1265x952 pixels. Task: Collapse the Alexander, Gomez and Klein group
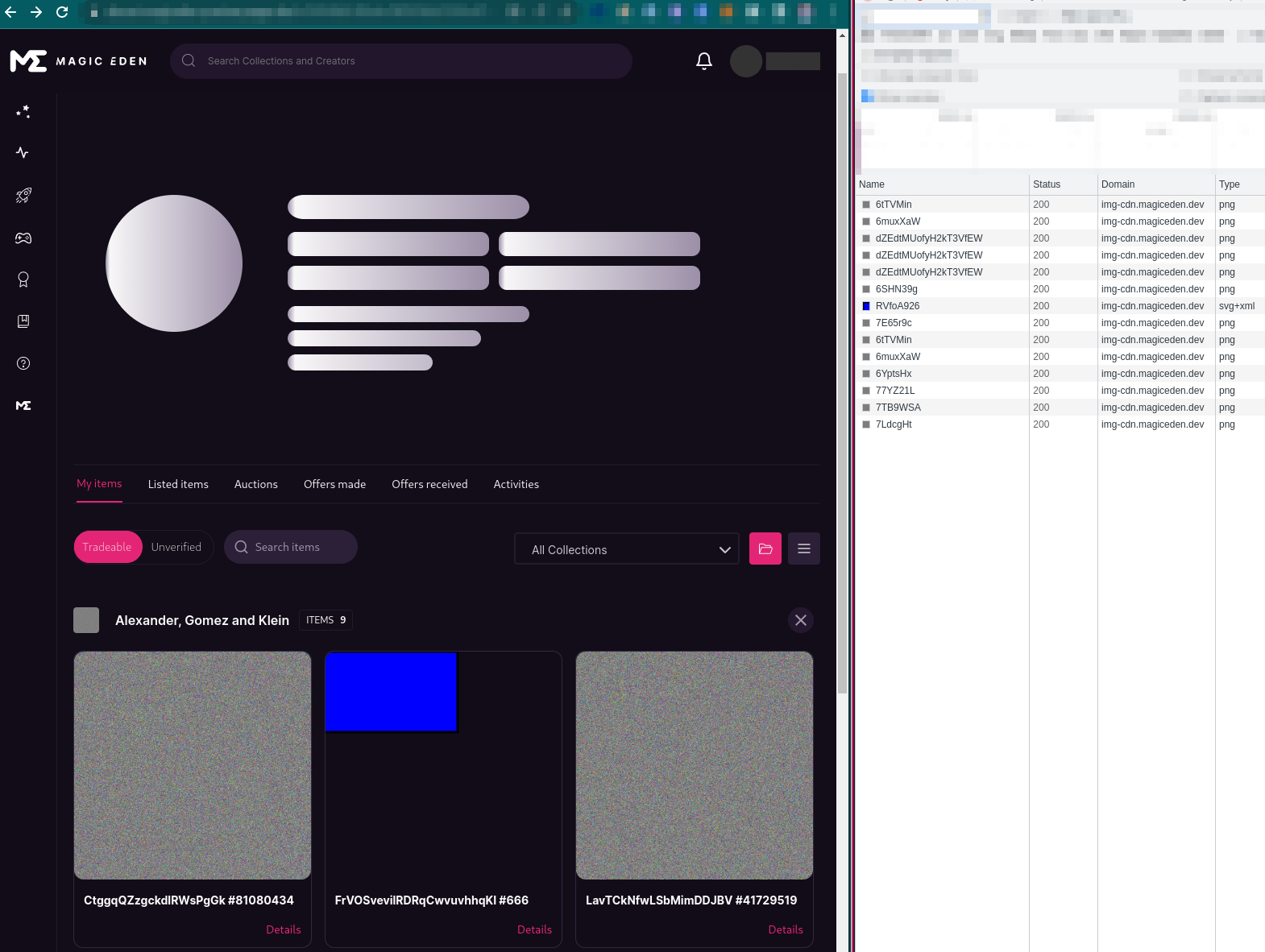800,620
